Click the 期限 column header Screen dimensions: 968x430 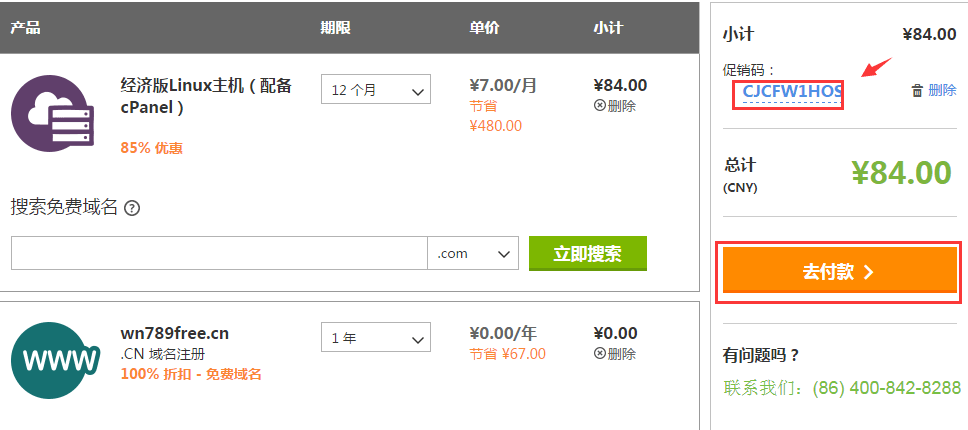pos(335,27)
